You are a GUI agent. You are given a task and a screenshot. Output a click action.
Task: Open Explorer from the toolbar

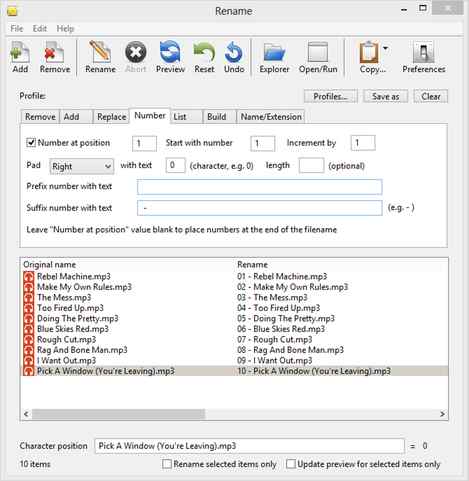(x=274, y=57)
